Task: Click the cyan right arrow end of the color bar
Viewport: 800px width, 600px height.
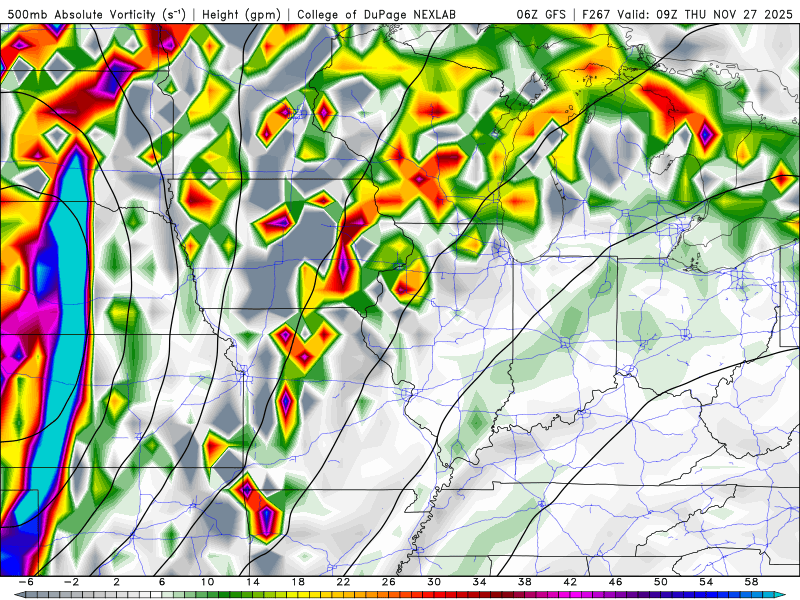Action: coord(781,595)
